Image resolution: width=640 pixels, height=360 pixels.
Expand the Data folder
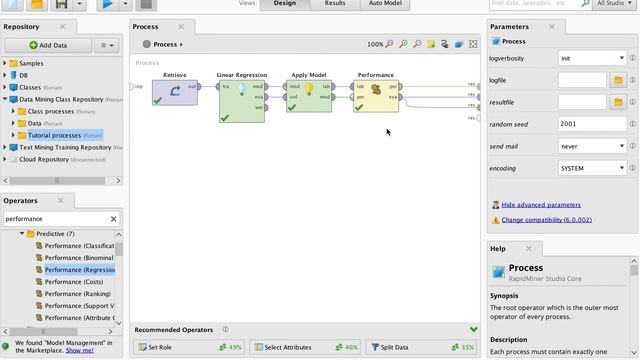coord(13,123)
